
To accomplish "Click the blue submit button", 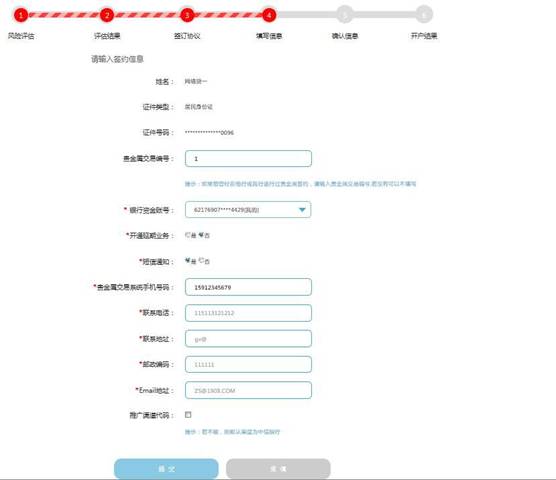I will tap(166, 469).
